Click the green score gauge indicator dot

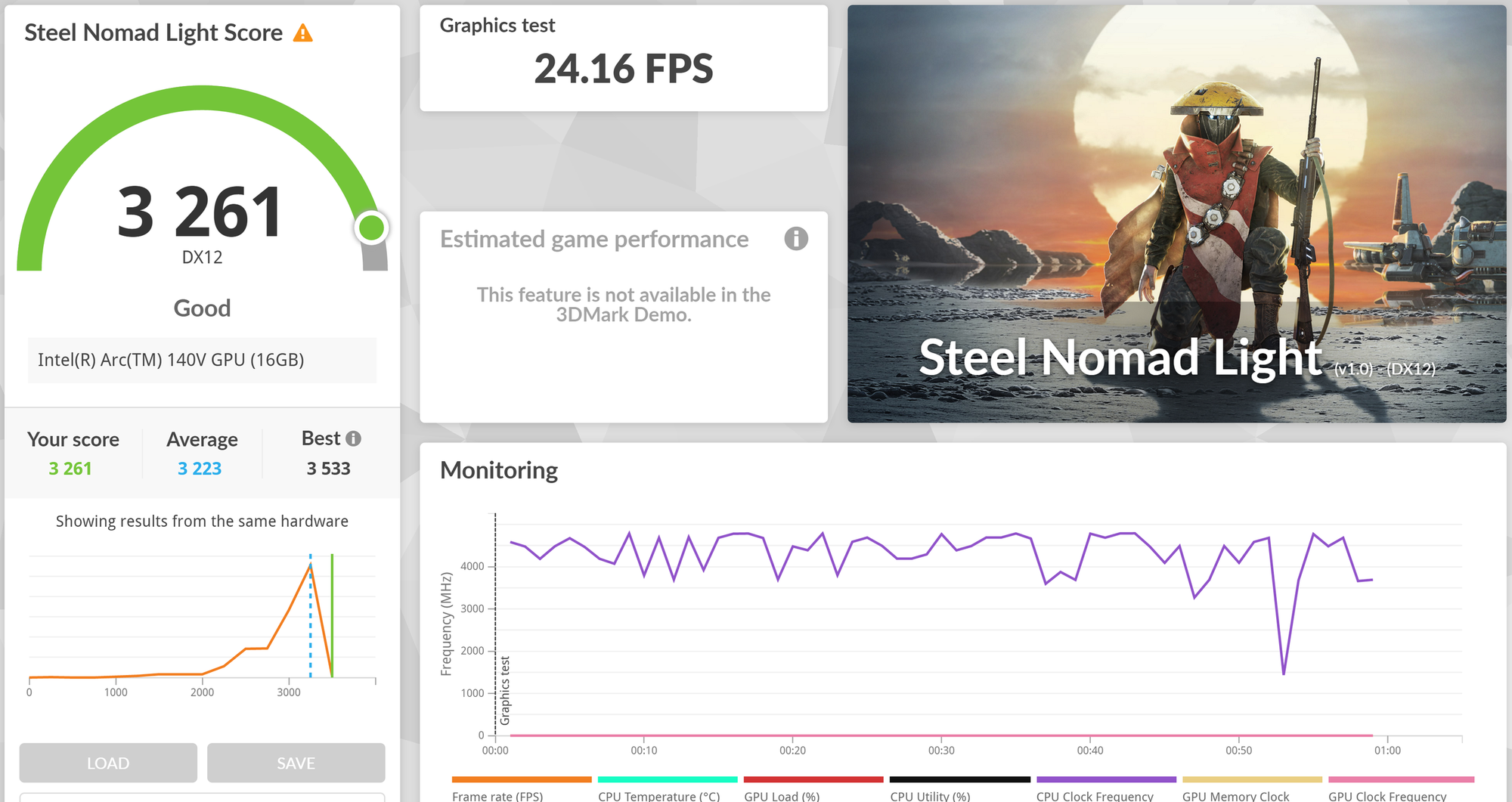[x=371, y=228]
